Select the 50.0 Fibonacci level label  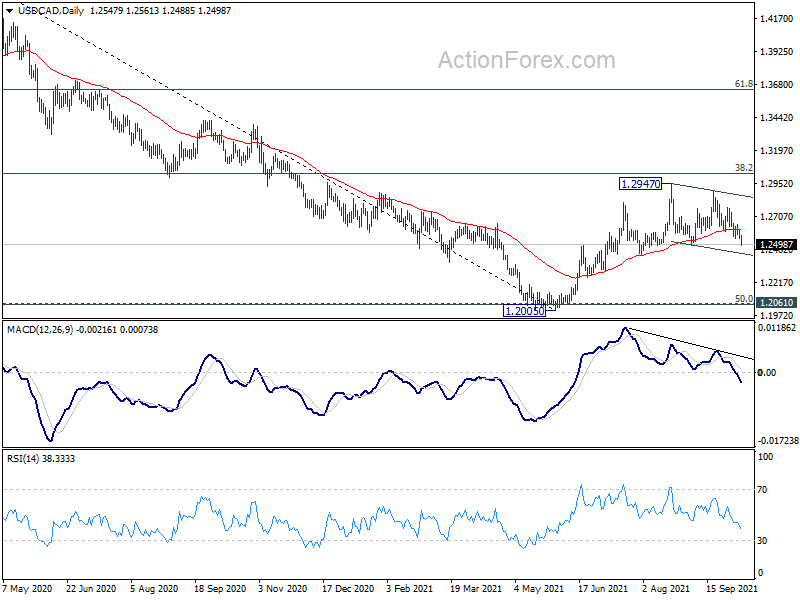(x=743, y=298)
